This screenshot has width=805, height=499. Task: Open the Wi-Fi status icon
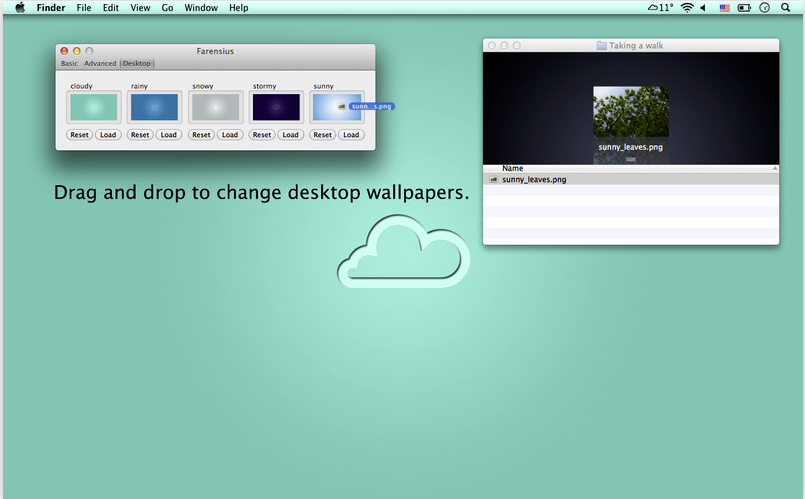coord(687,7)
